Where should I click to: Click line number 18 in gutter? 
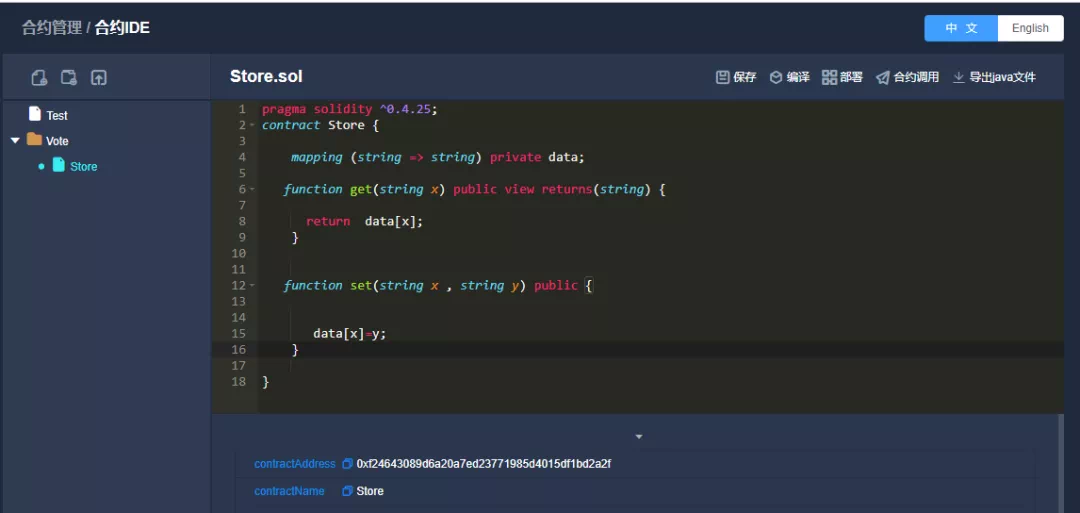(x=238, y=381)
